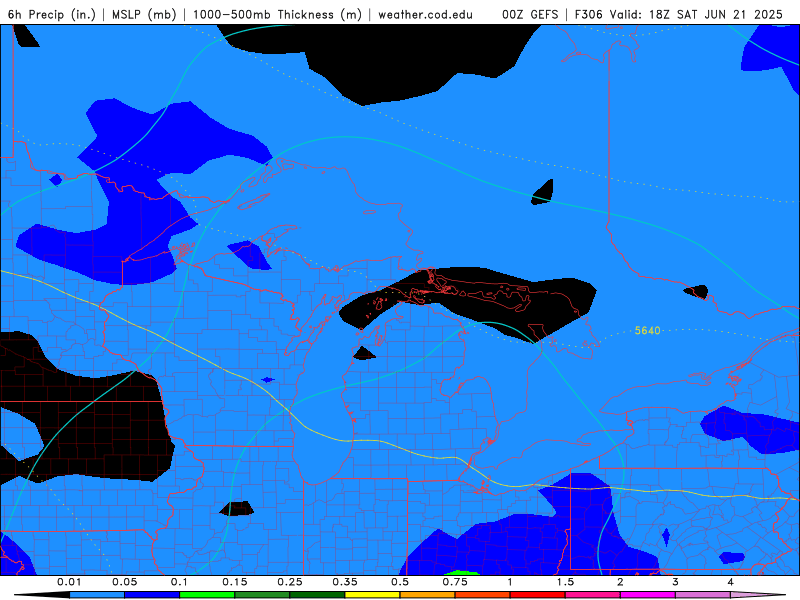
Task: Click the red-orange 0.75 legend swatch
Action: [483, 595]
